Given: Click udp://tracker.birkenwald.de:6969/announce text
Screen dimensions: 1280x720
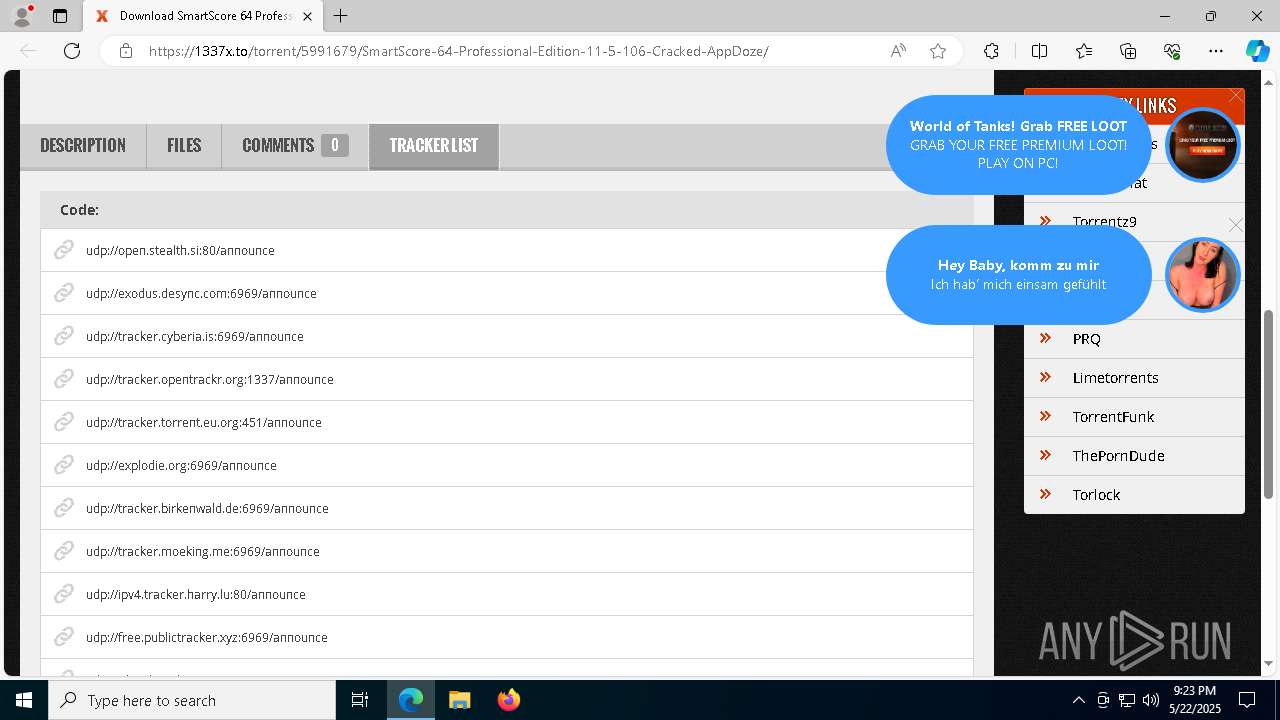Looking at the screenshot, I should (207, 508).
